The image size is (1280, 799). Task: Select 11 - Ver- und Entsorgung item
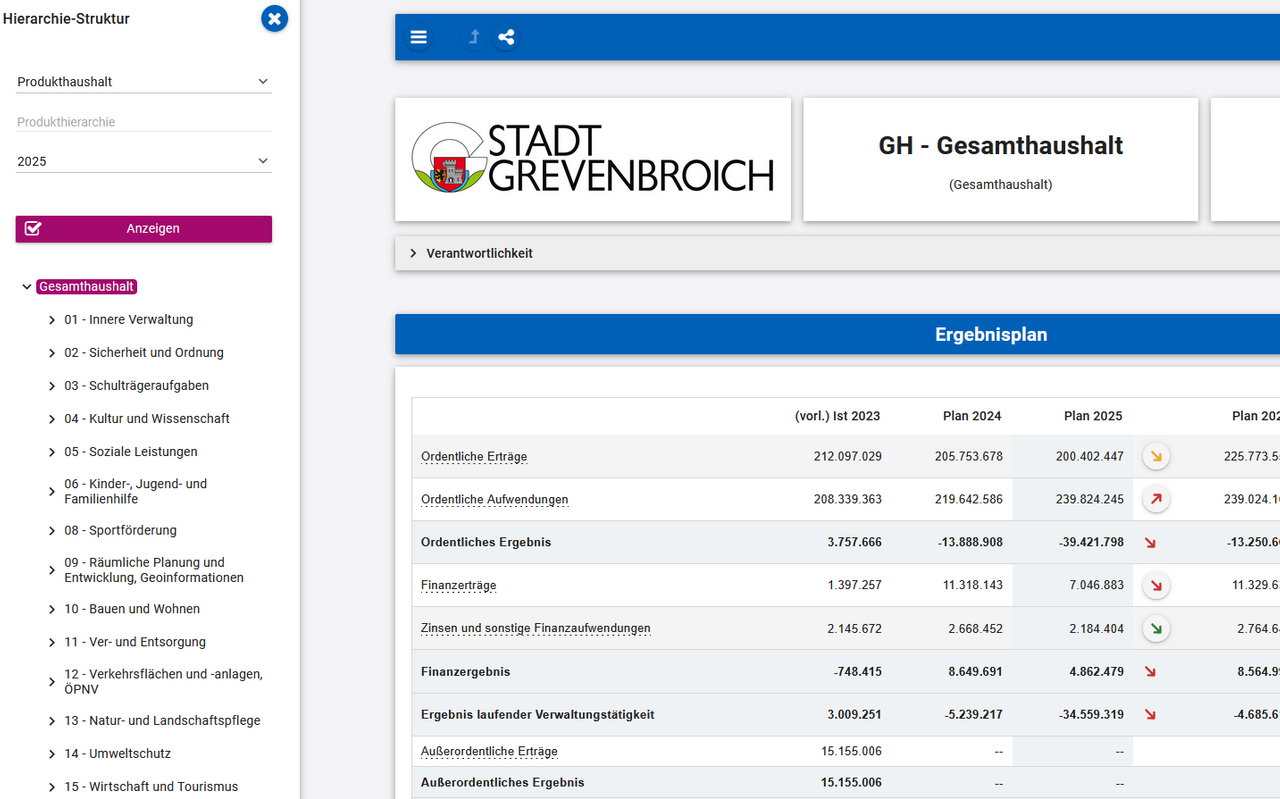[135, 642]
